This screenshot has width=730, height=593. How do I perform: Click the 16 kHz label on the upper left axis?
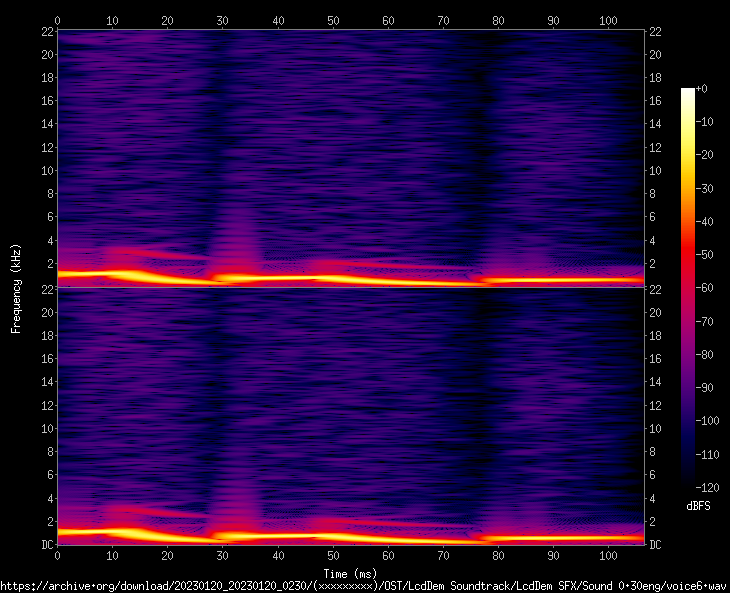pos(47,101)
